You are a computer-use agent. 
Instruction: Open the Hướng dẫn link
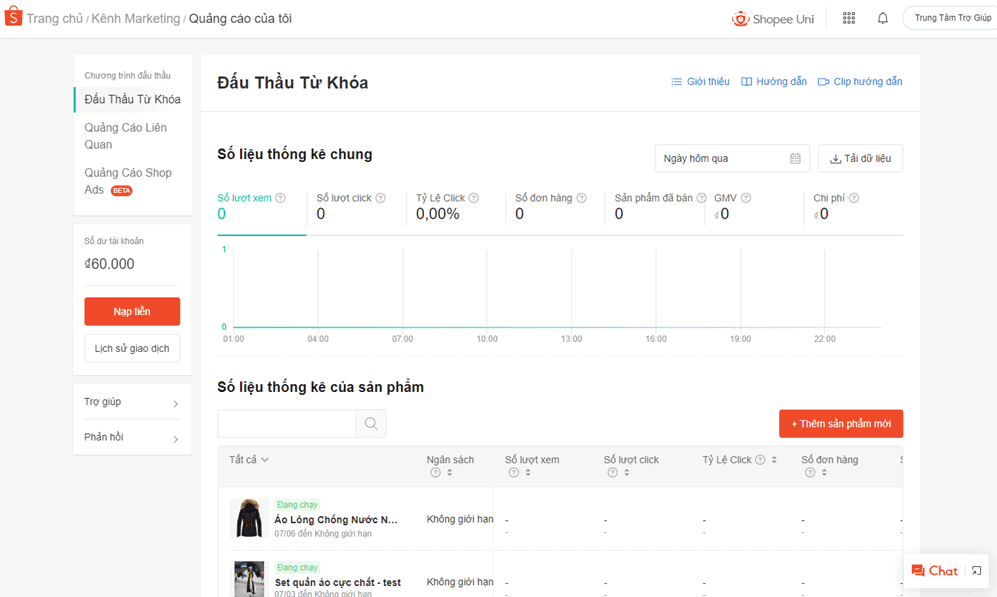(x=774, y=81)
